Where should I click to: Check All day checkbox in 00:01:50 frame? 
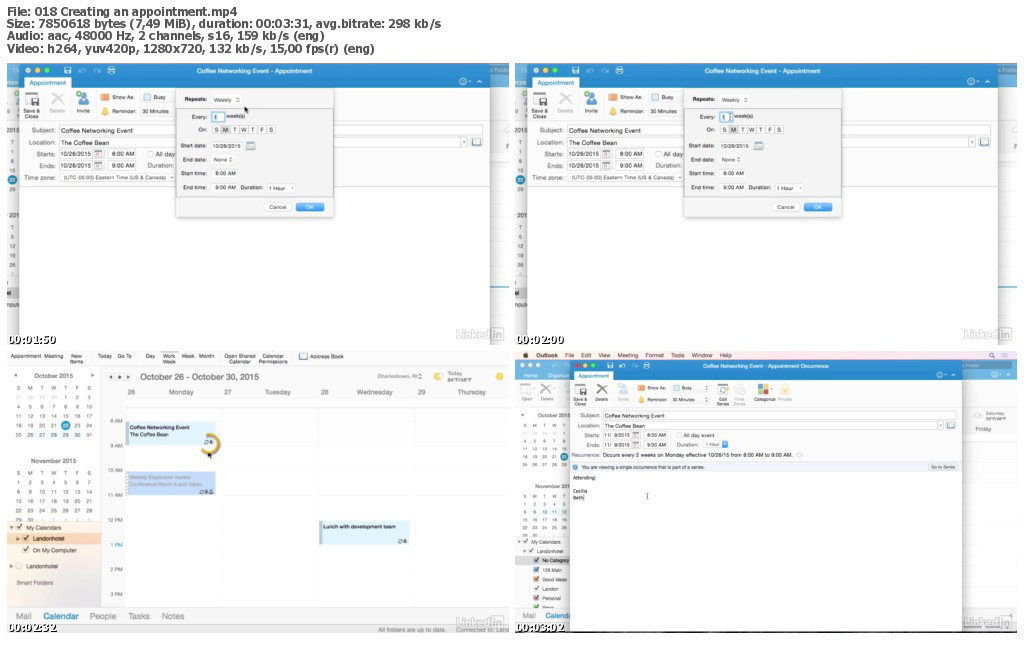pyautogui.click(x=150, y=154)
